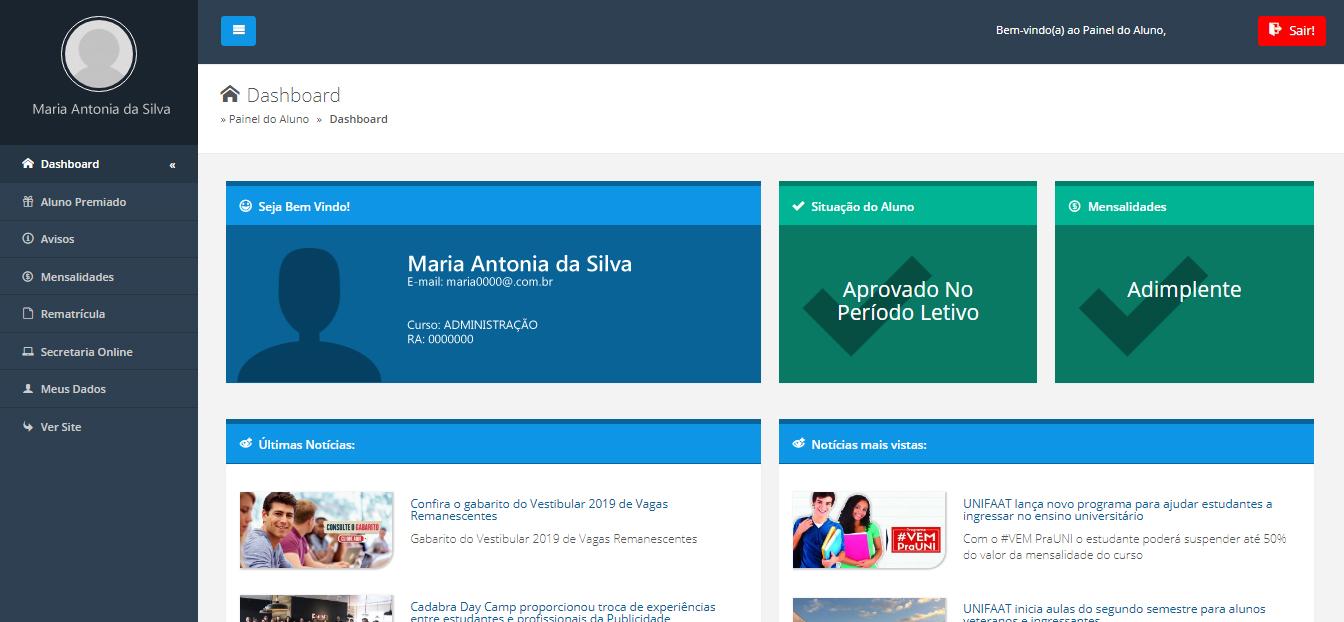This screenshot has height=622, width=1344.
Task: Click the #VEM PraUNI news thumbnail
Action: [869, 530]
